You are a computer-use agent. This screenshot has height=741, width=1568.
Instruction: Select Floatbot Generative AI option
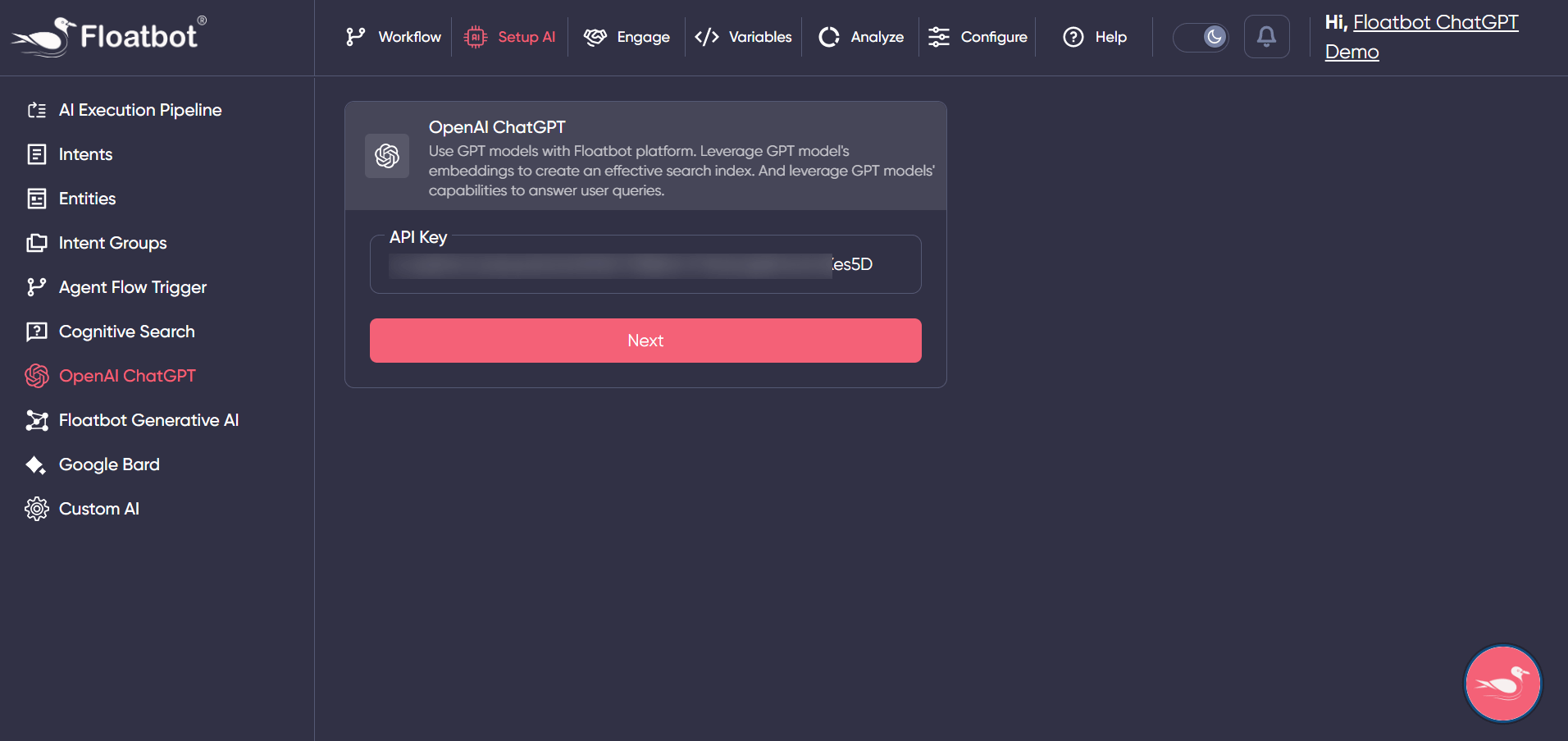pos(148,420)
